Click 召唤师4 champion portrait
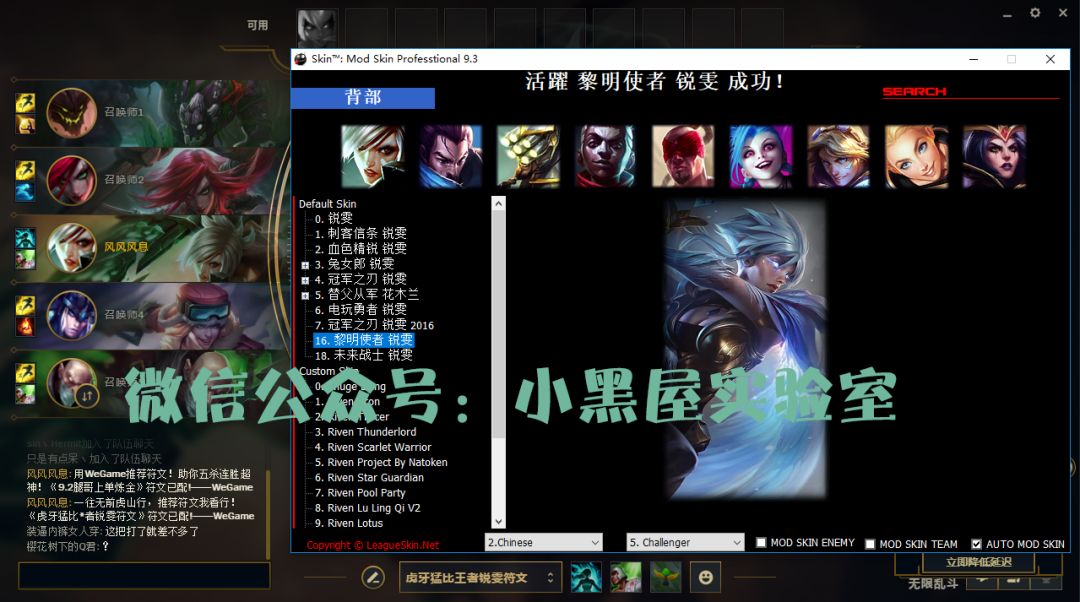Screen dimensions: 1080x602 (71, 315)
